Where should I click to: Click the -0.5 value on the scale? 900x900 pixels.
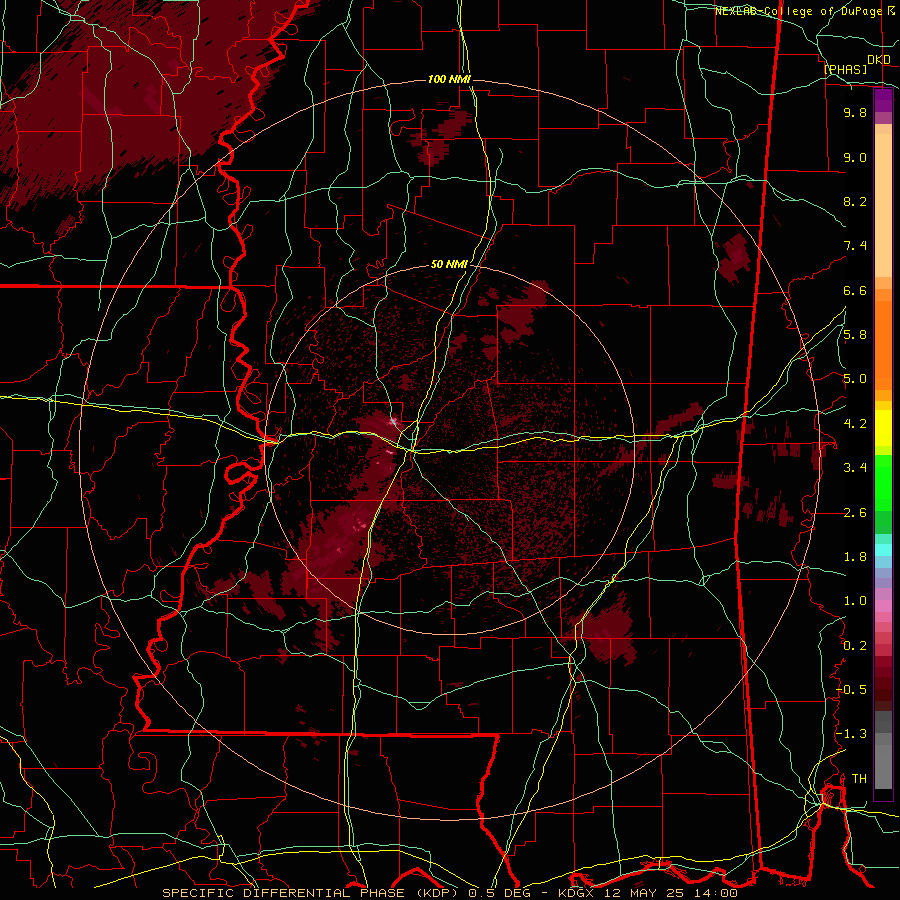click(x=851, y=690)
